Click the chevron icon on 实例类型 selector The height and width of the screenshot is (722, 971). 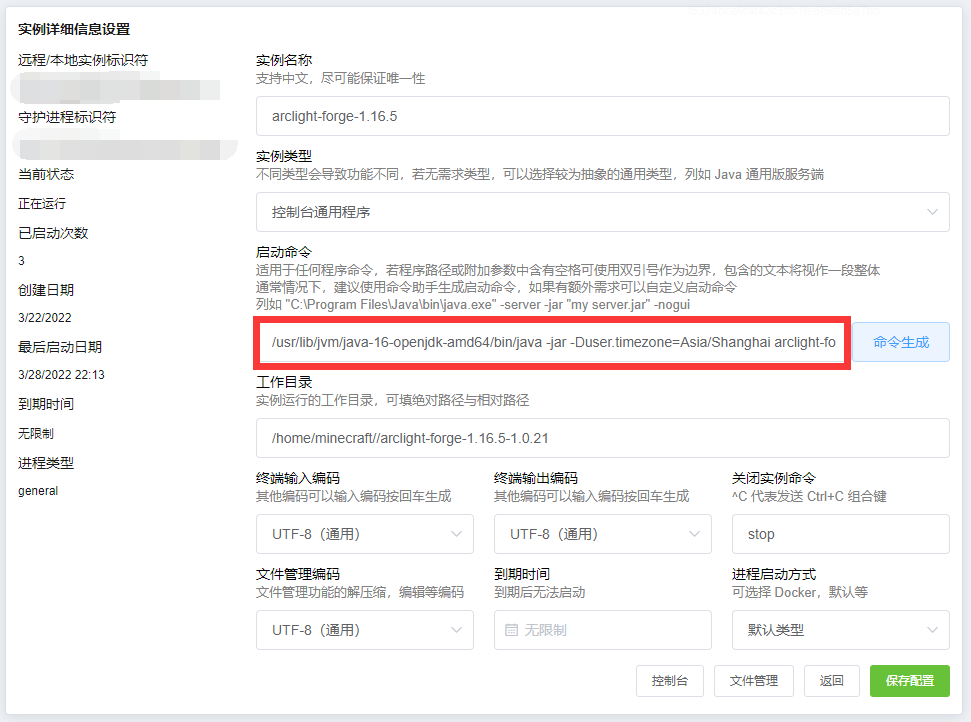935,211
